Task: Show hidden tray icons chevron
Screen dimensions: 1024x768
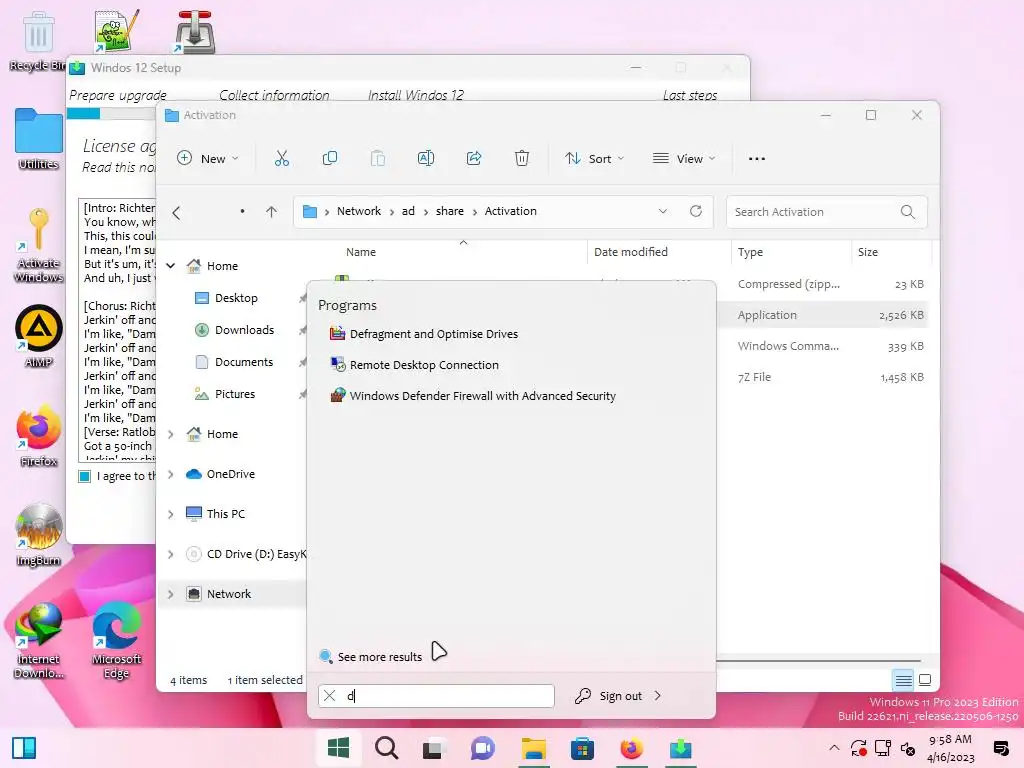Action: (834, 748)
